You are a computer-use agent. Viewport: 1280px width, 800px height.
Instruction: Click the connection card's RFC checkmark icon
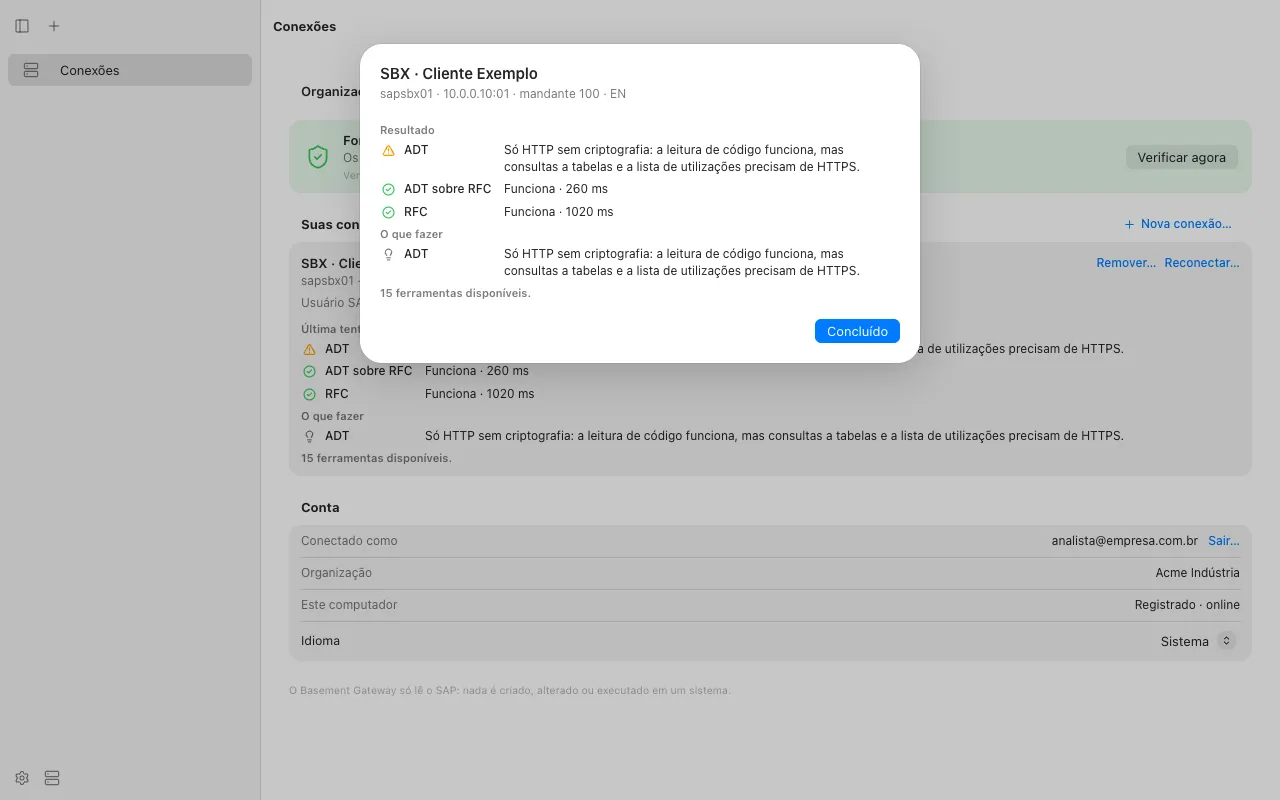[x=310, y=394]
